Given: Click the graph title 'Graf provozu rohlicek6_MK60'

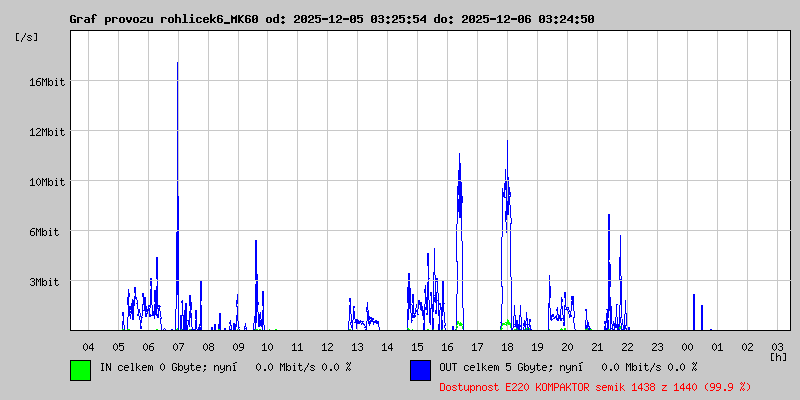Looking at the screenshot, I should [163, 19].
